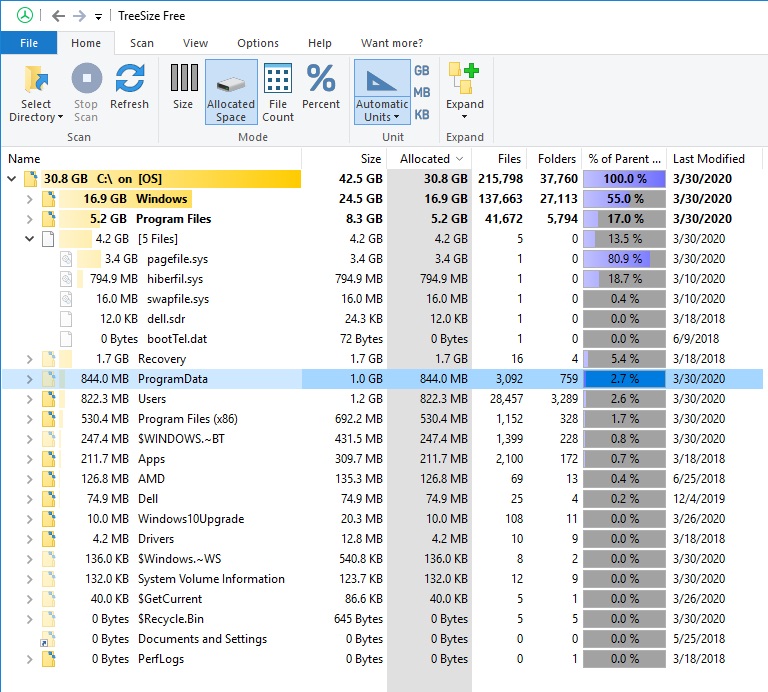Image resolution: width=768 pixels, height=692 pixels.
Task: Set units to GB
Action: [421, 71]
